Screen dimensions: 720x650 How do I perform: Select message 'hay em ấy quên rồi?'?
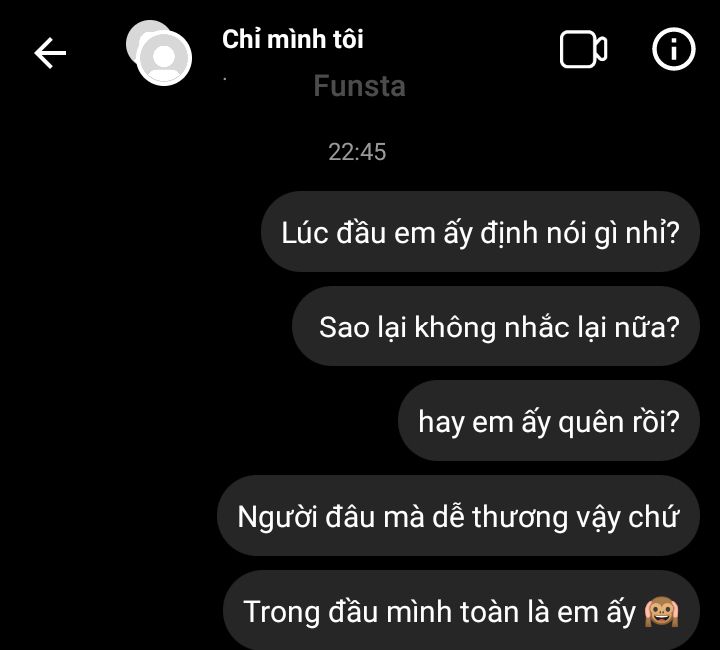[x=549, y=421]
